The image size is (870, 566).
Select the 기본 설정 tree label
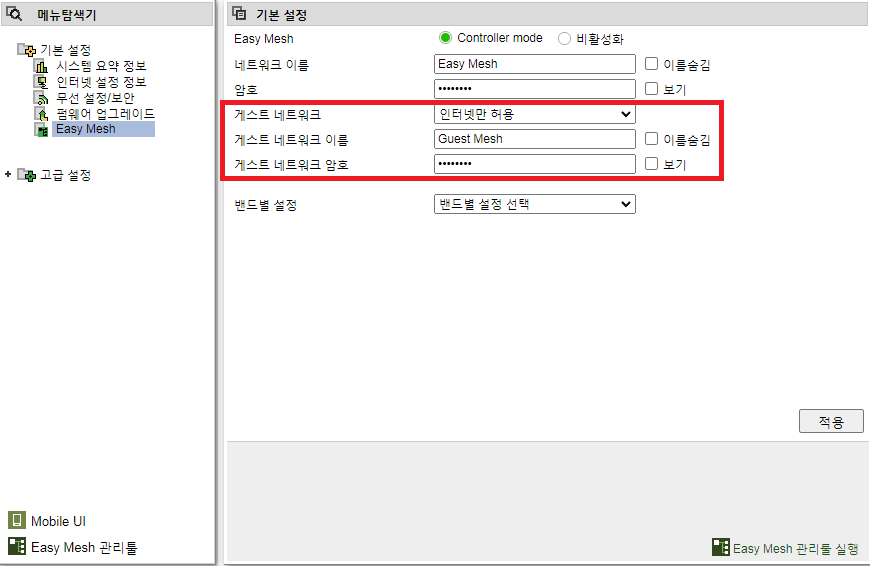[65, 50]
